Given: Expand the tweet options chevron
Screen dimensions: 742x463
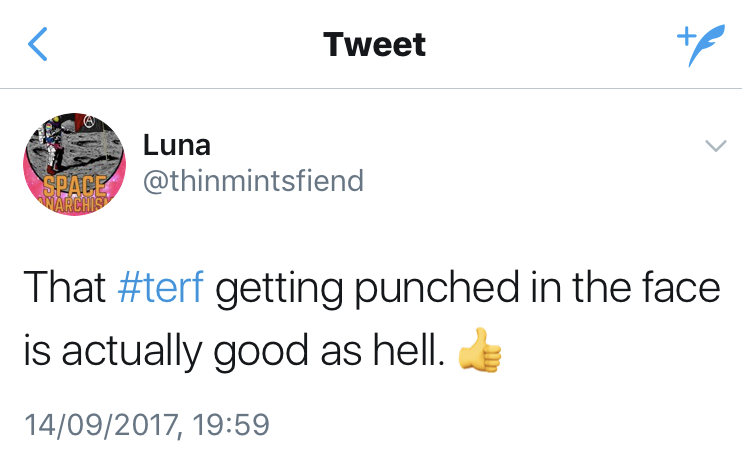Looking at the screenshot, I should (x=715, y=146).
